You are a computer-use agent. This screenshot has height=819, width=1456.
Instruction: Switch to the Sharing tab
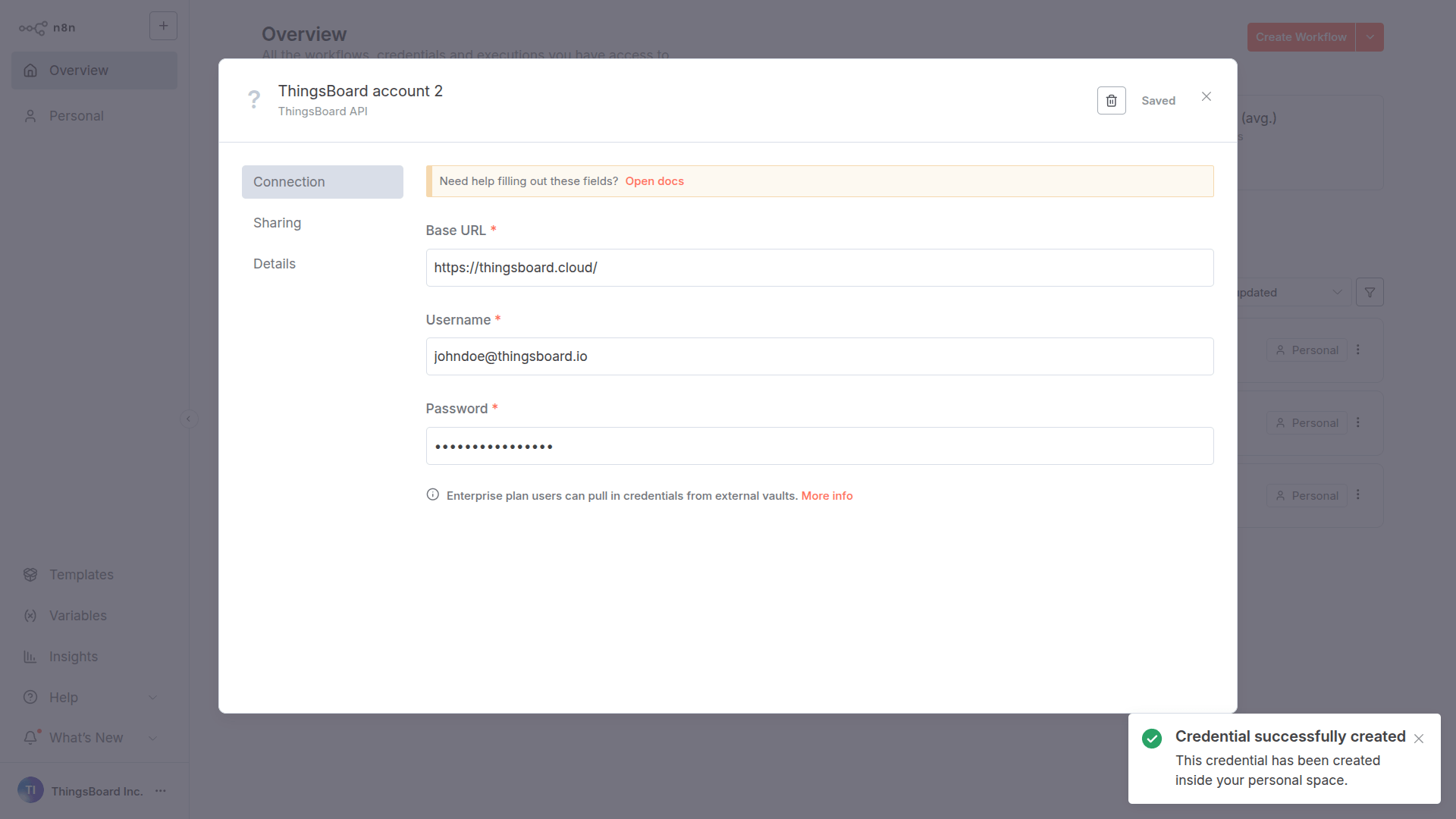277,223
